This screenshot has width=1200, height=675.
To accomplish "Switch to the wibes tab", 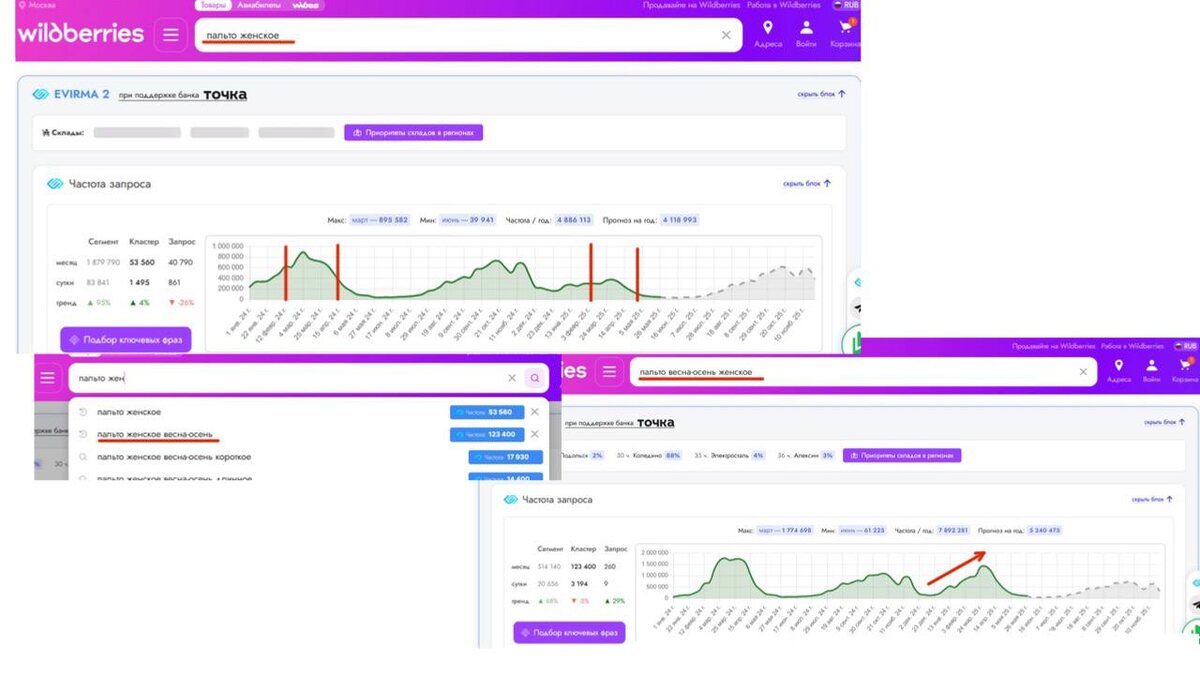I will pyautogui.click(x=305, y=5).
